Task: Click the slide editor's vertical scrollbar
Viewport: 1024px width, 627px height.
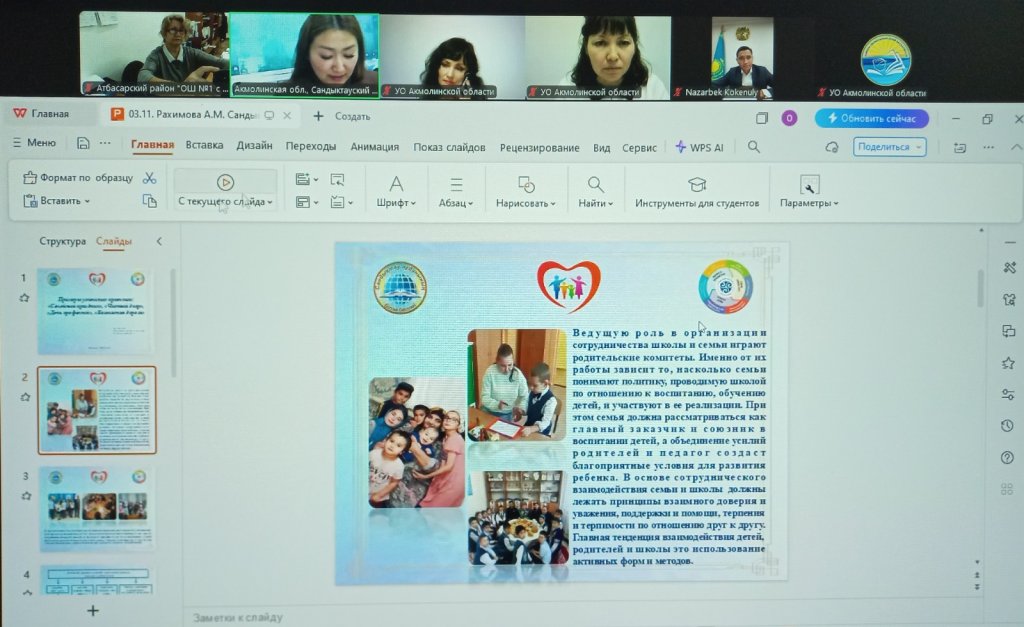Action: coord(979,290)
